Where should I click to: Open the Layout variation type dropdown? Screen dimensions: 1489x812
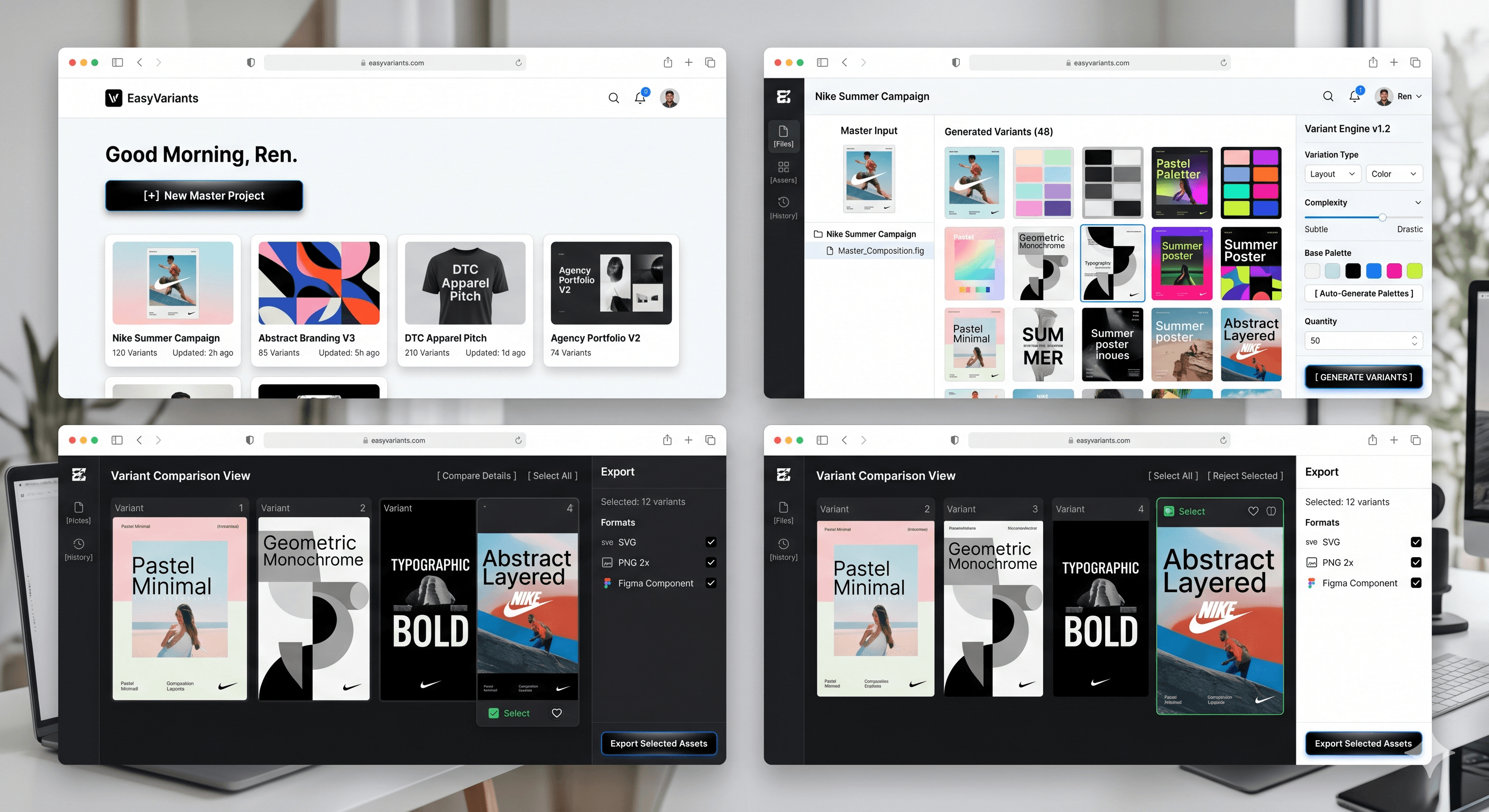(1332, 174)
